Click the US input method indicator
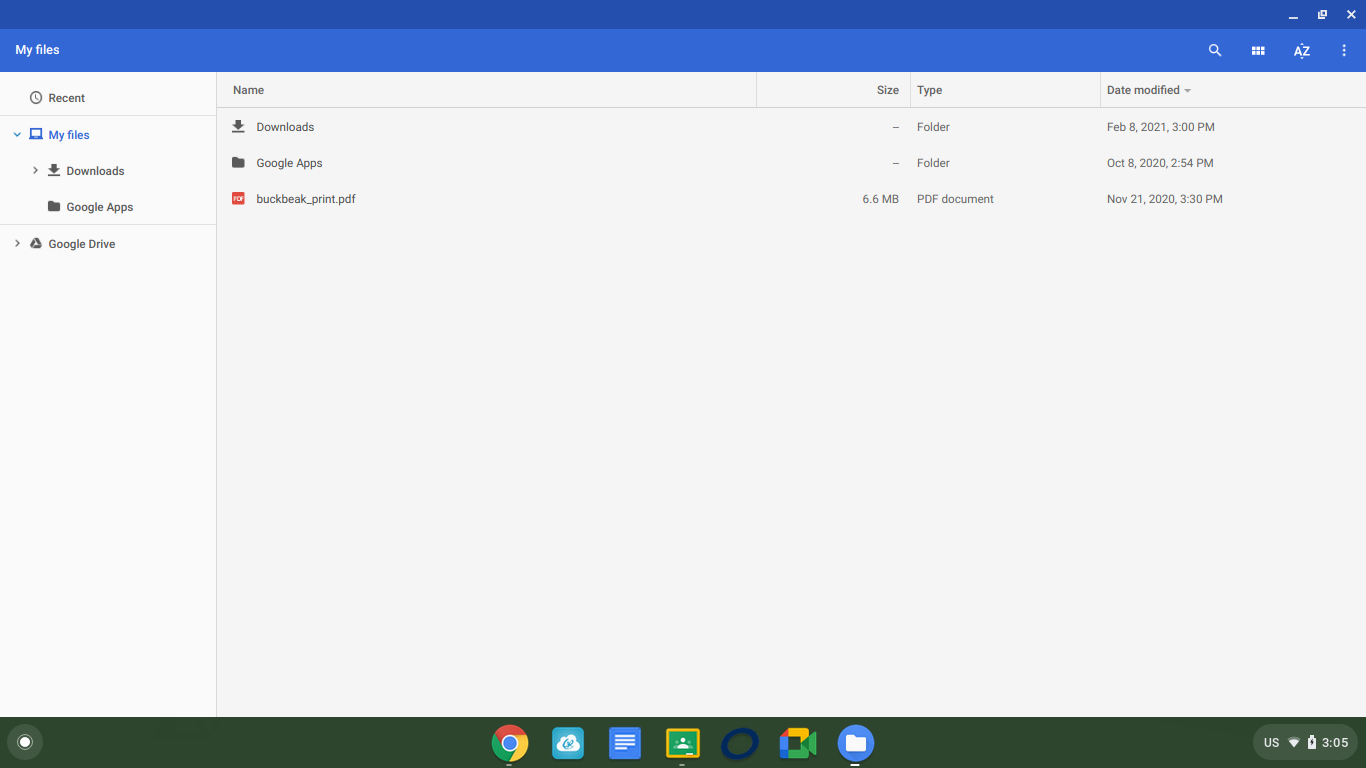This screenshot has width=1366, height=768. point(1272,743)
